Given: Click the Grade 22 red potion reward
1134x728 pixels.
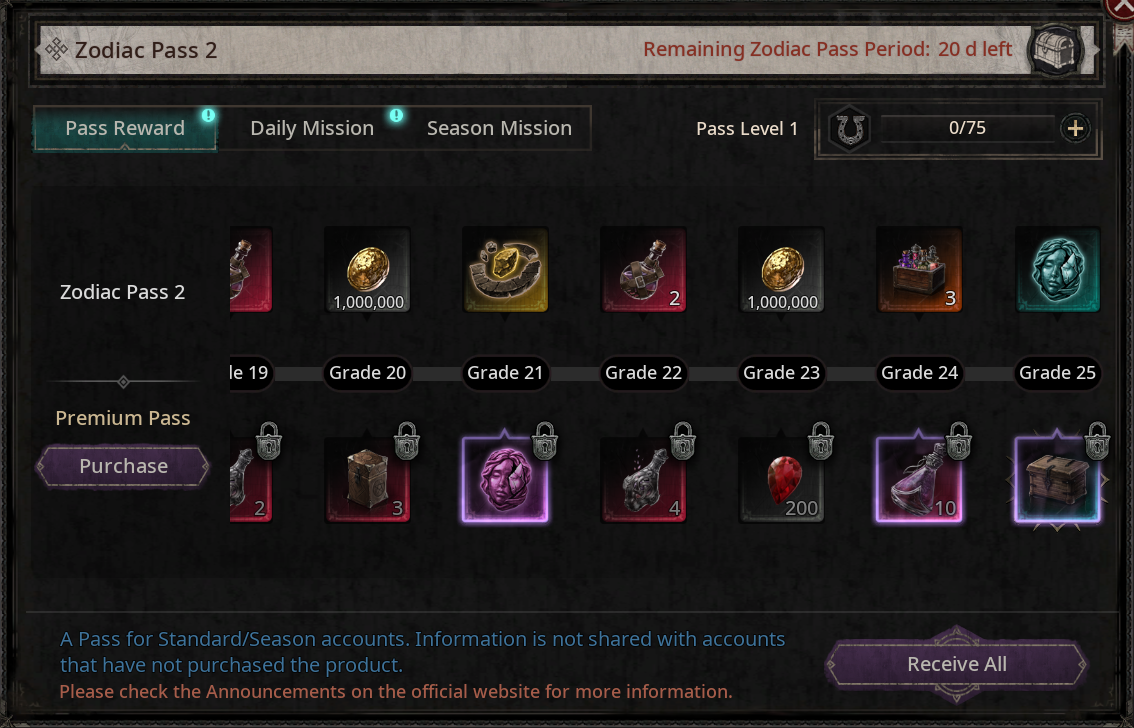Looking at the screenshot, I should pos(644,270).
